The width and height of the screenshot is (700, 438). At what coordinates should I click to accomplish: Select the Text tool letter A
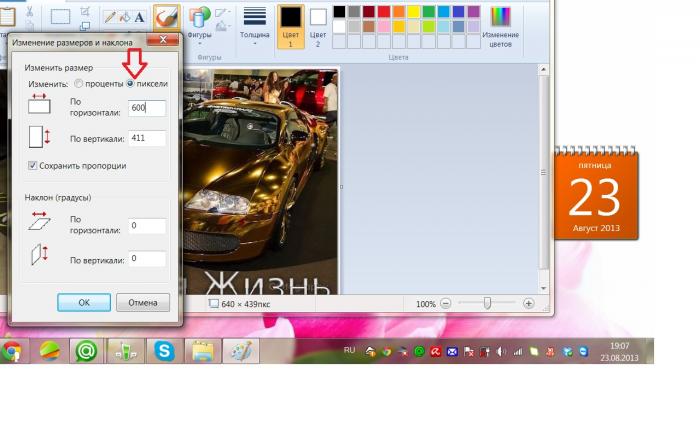(x=139, y=18)
